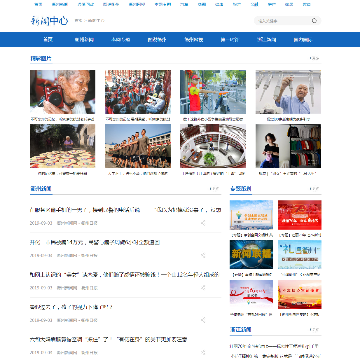Open the third news headline in the list
Image resolution: width=360 pixels, height=360 pixels.
(125, 275)
